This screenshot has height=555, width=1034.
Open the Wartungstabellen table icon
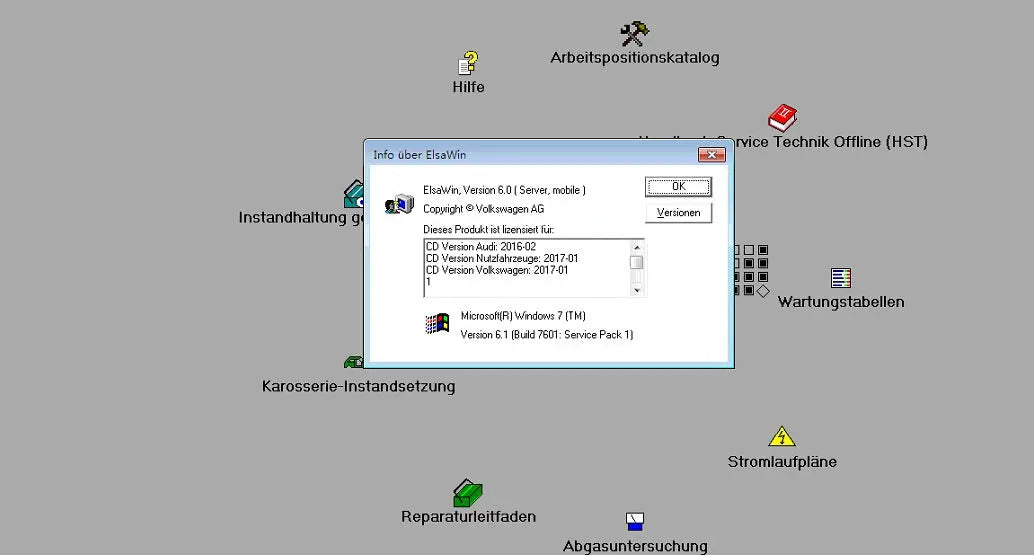(841, 278)
